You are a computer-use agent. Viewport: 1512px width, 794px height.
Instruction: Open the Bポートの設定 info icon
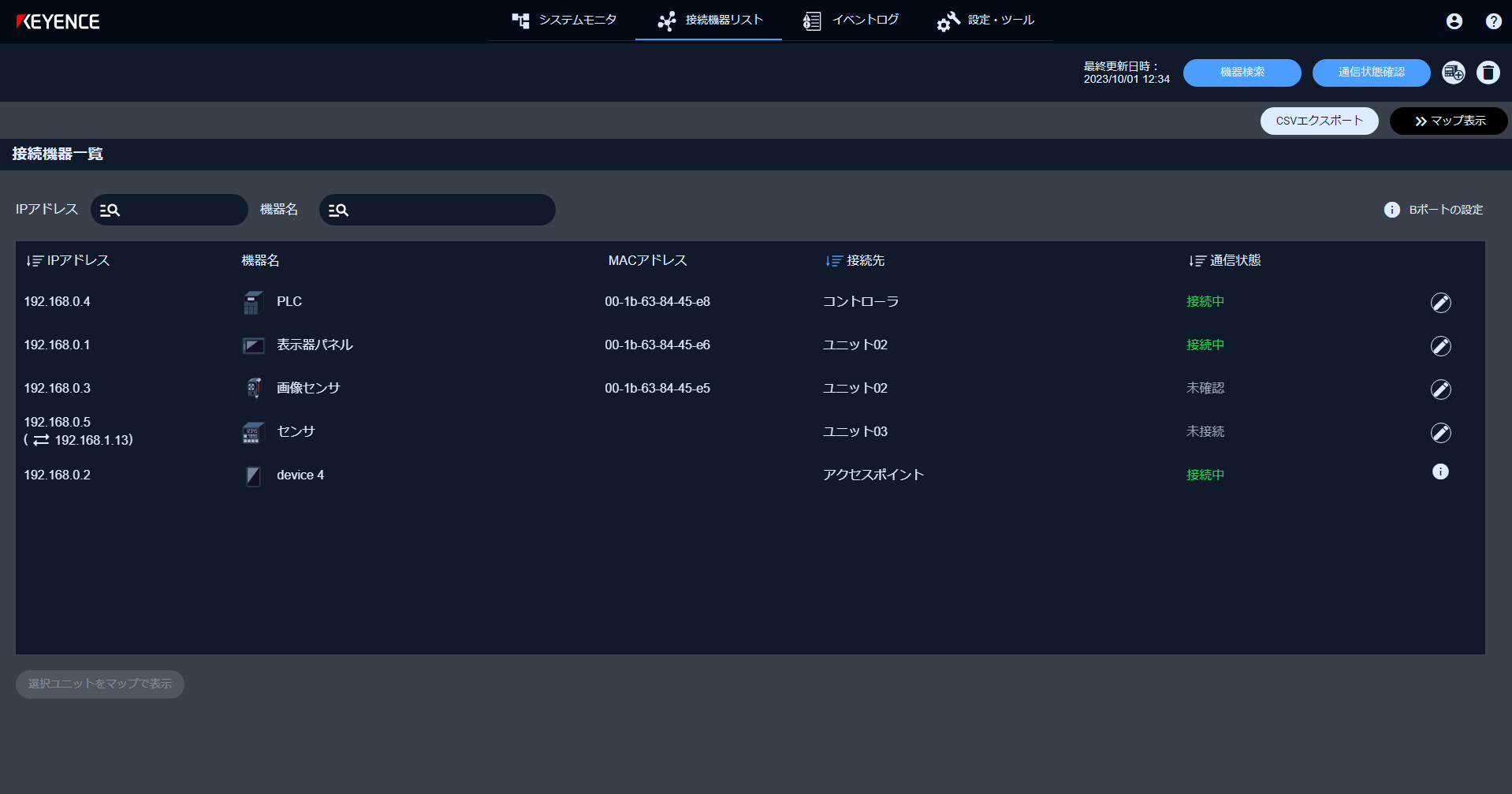point(1391,210)
